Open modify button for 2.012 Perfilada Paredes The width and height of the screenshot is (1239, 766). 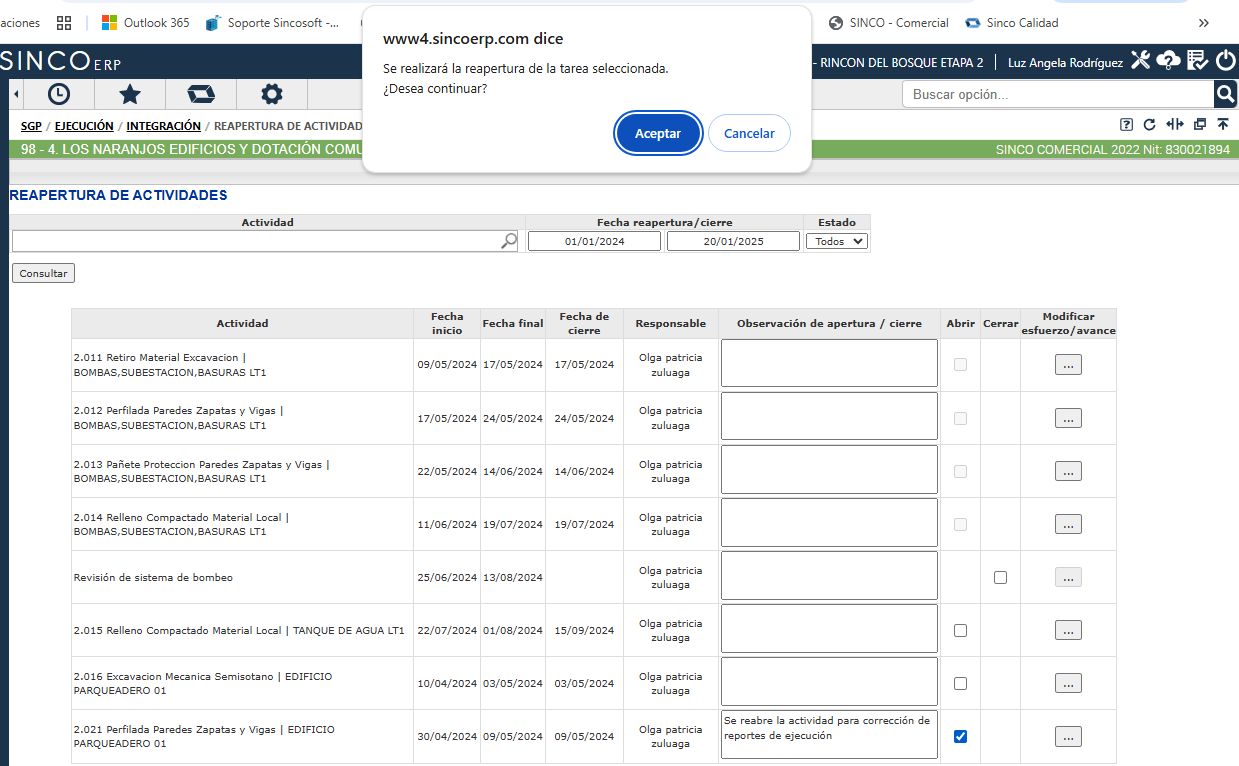[1068, 418]
